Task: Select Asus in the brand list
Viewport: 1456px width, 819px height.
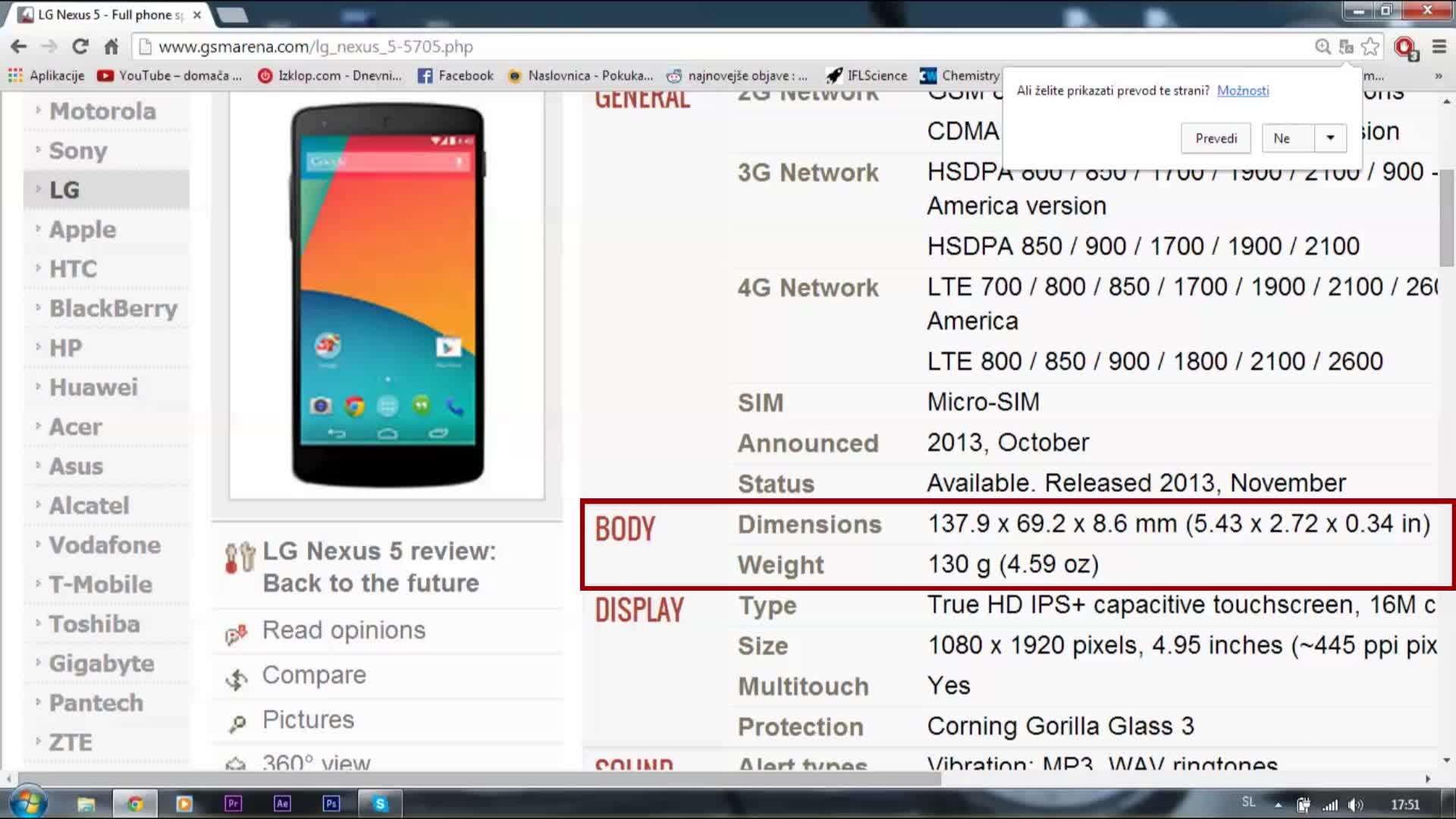Action: 76,466
